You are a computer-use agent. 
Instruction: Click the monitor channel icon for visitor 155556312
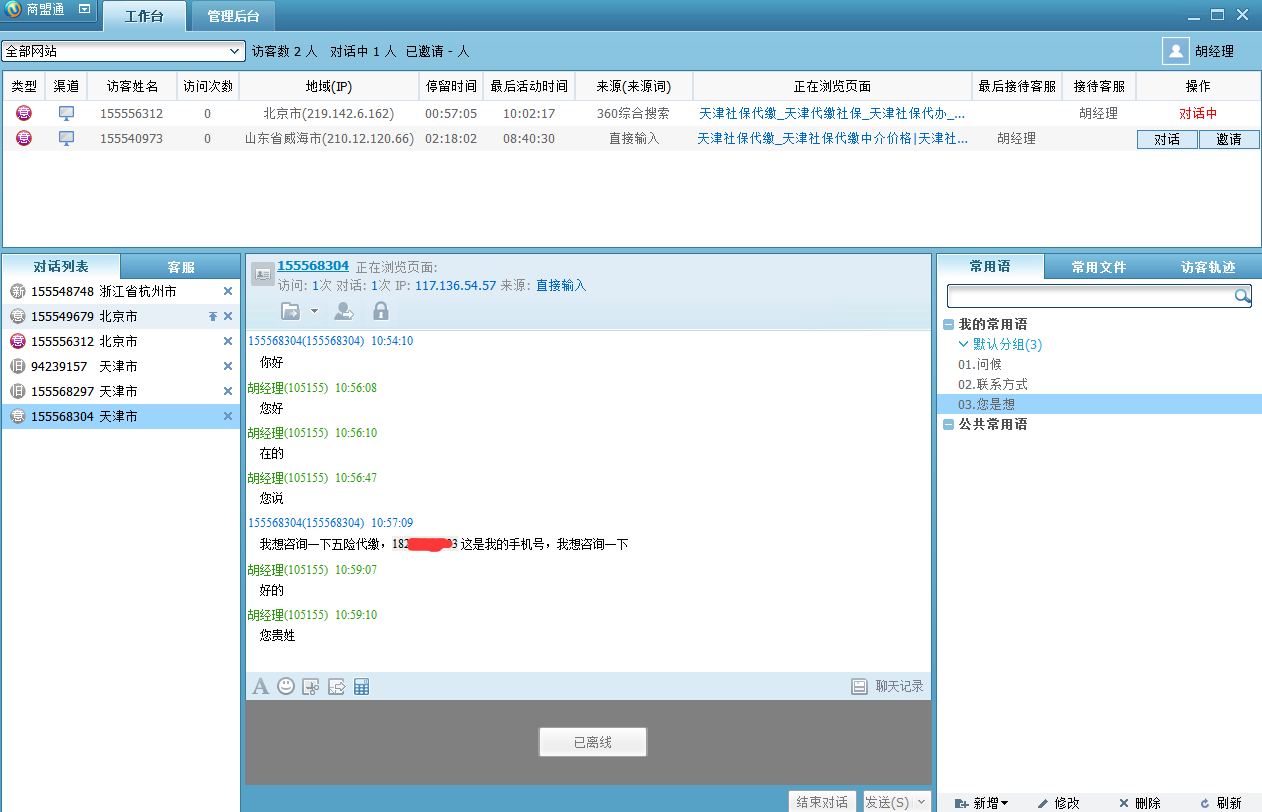(67, 113)
